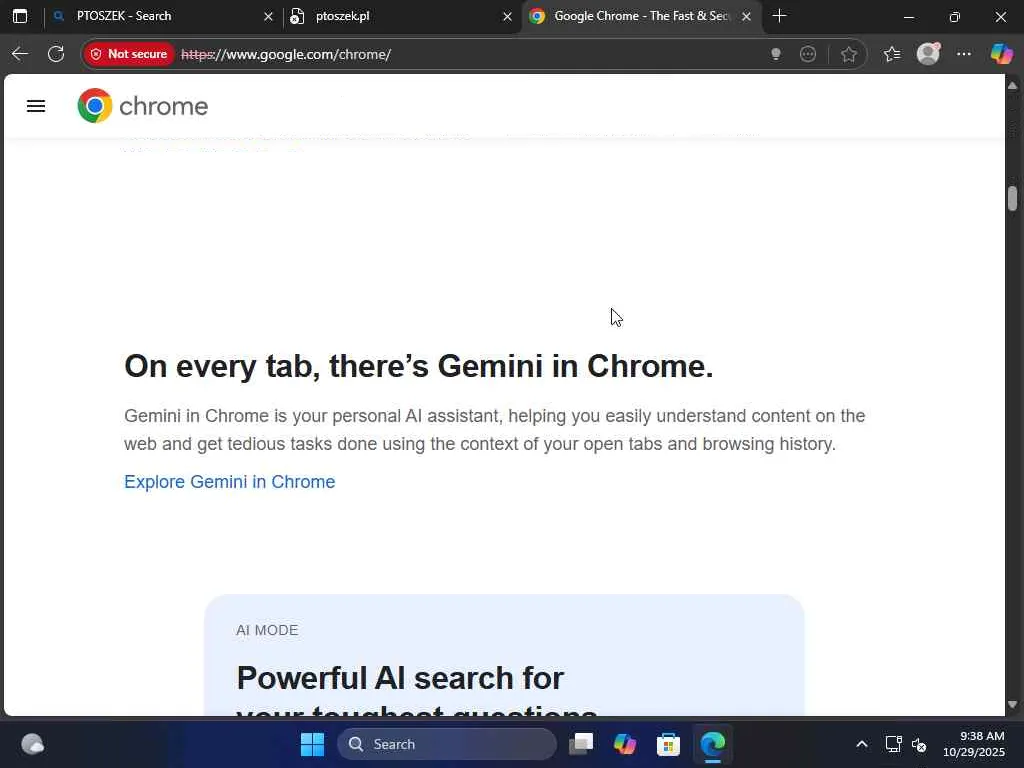The image size is (1024, 768).
Task: Click the lightbulb icon in address bar
Action: 775,54
